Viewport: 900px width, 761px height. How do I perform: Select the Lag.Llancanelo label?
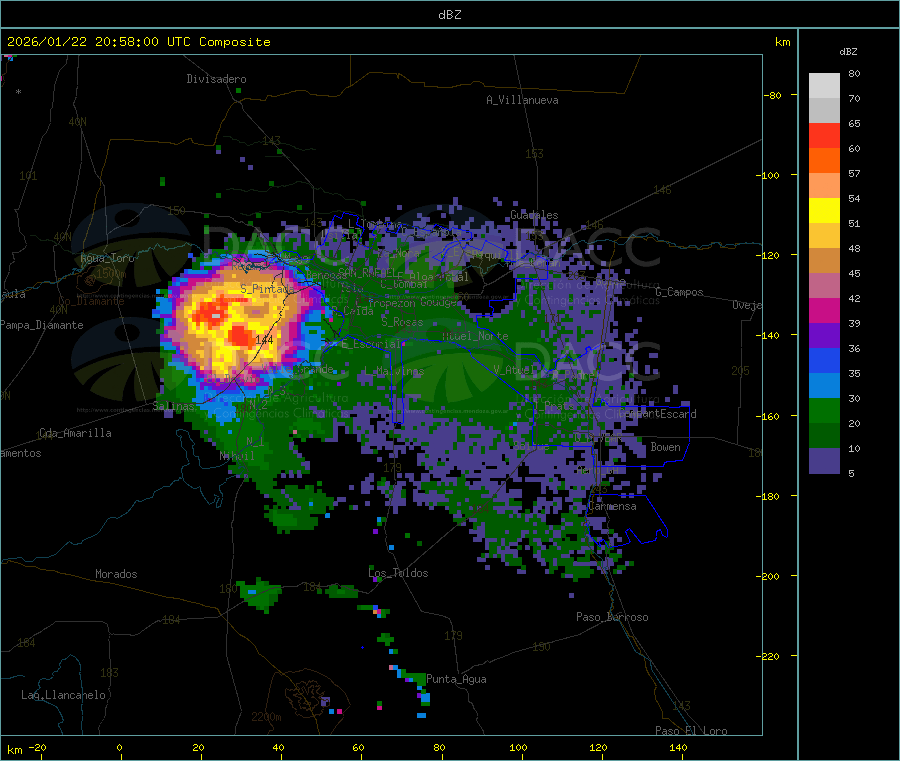(63, 695)
